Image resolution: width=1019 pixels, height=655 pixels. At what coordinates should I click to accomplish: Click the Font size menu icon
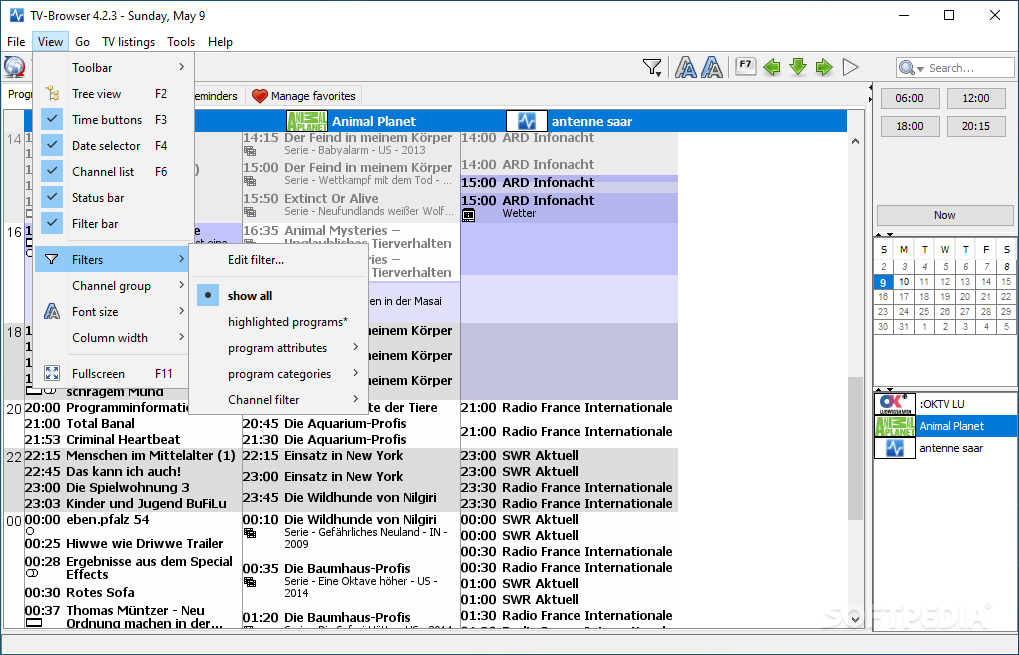click(52, 312)
